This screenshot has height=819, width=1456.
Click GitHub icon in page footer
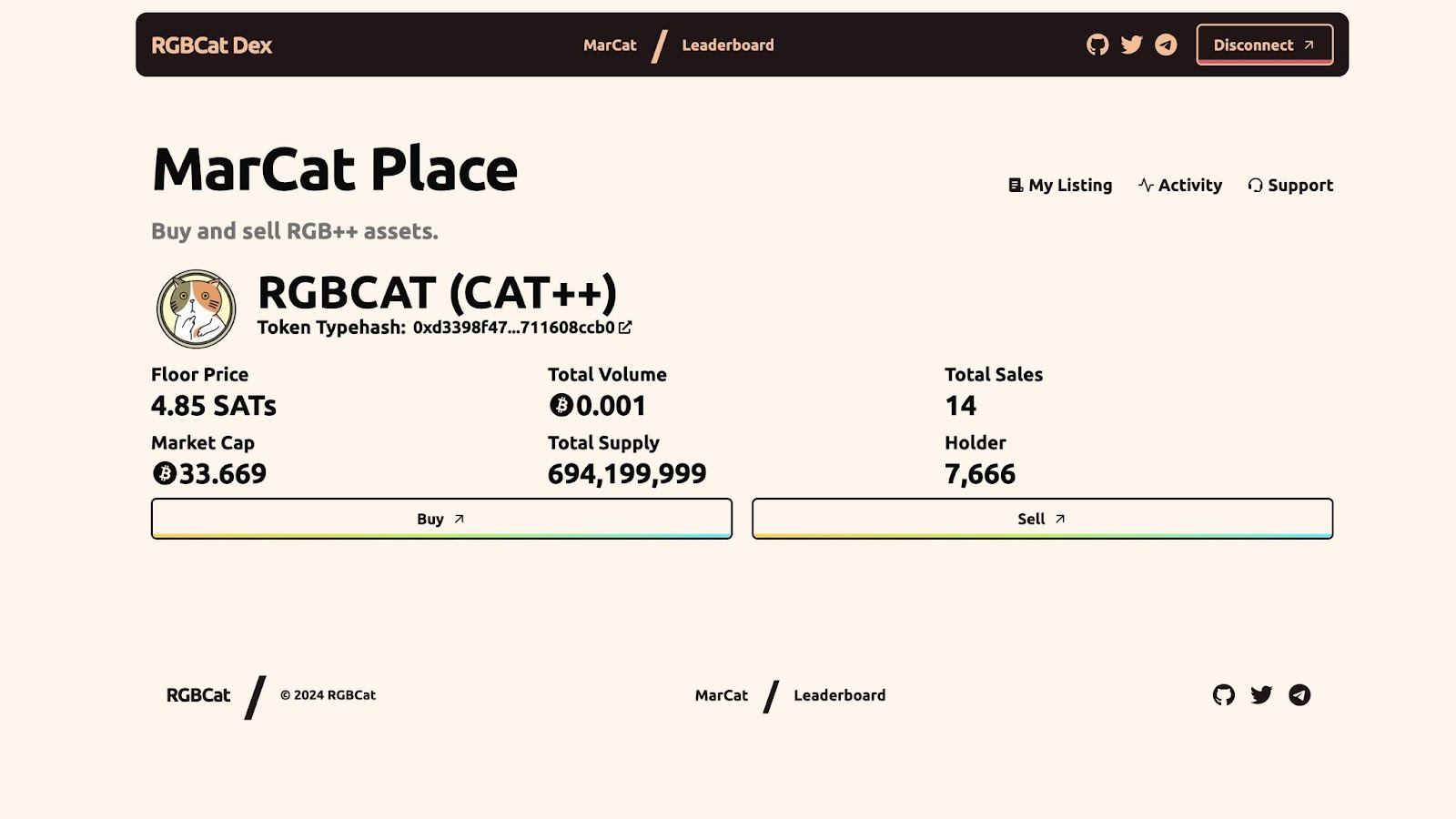click(1224, 695)
